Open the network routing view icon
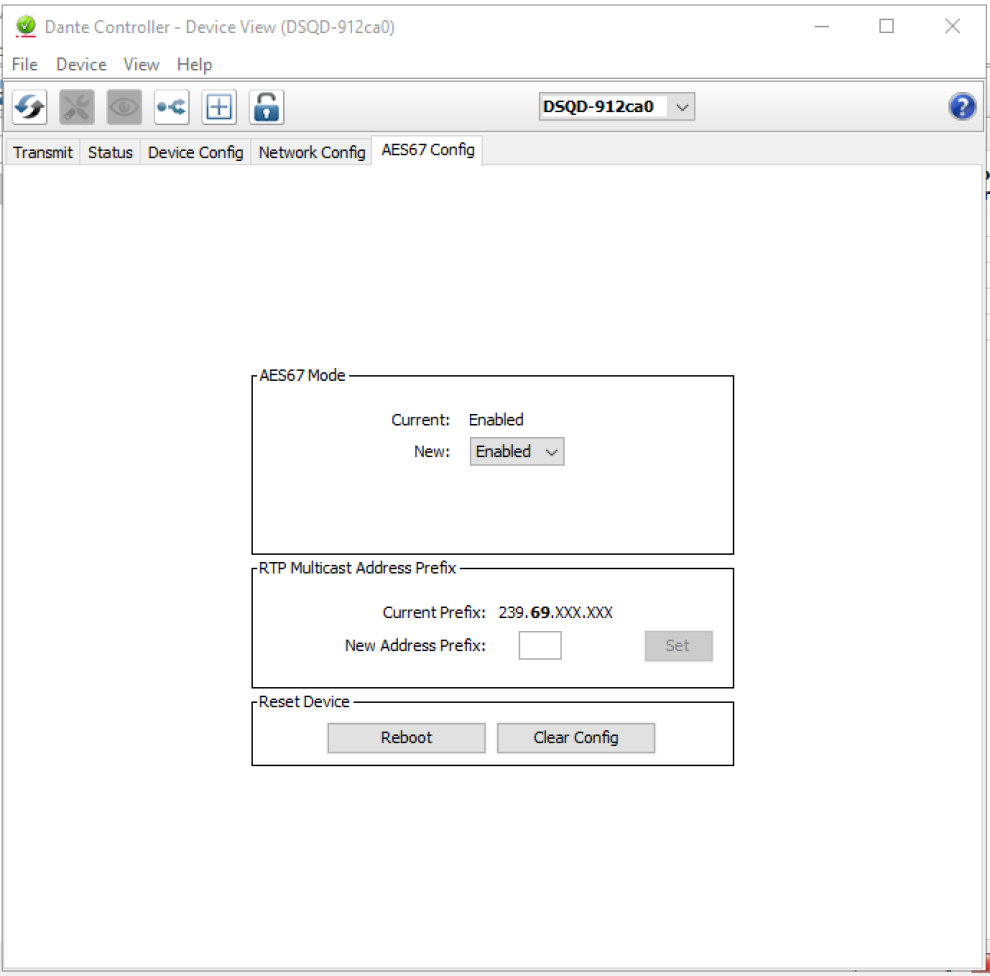990x976 pixels. click(171, 107)
